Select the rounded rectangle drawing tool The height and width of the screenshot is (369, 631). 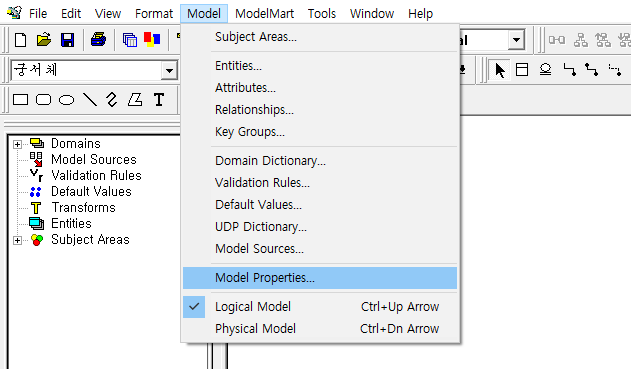click(x=43, y=99)
